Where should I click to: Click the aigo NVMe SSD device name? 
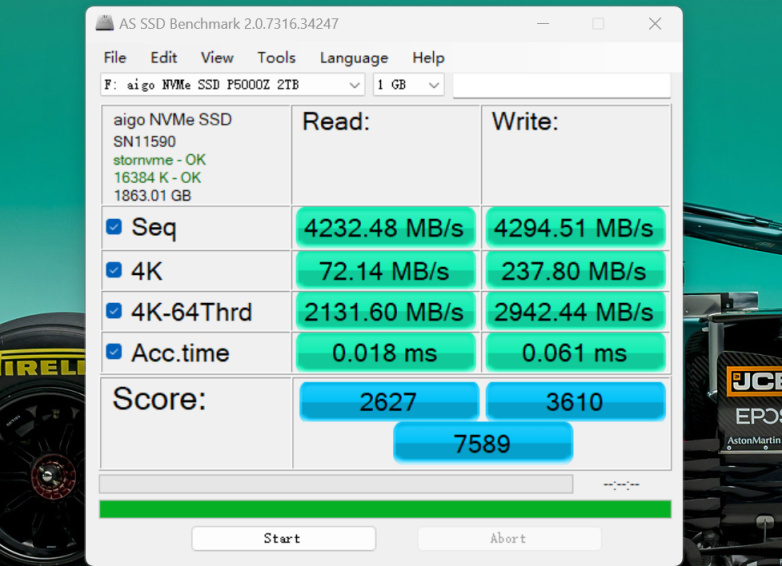(172, 120)
